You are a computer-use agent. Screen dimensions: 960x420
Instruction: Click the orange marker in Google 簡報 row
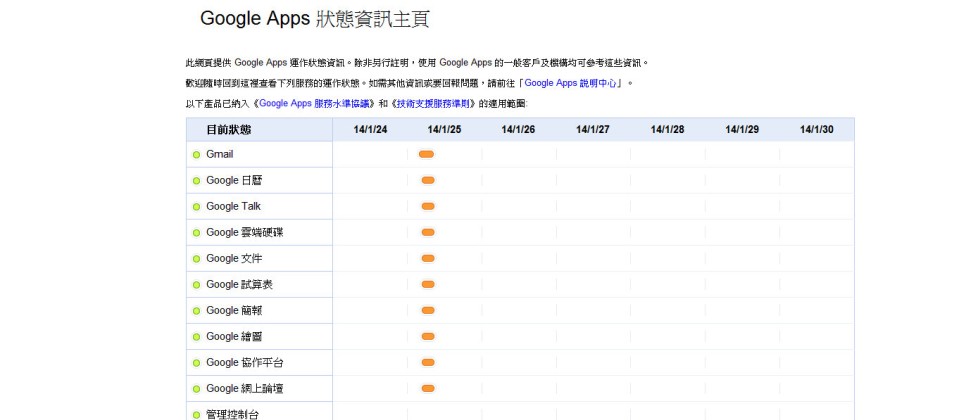pyautogui.click(x=428, y=310)
